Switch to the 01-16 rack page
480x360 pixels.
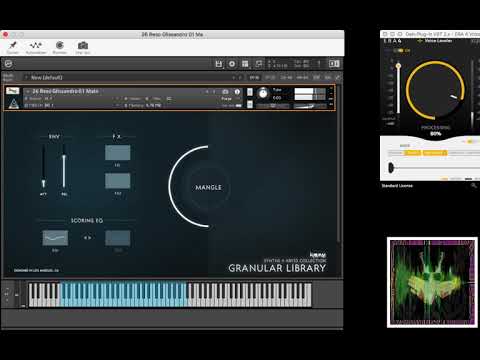[254, 78]
